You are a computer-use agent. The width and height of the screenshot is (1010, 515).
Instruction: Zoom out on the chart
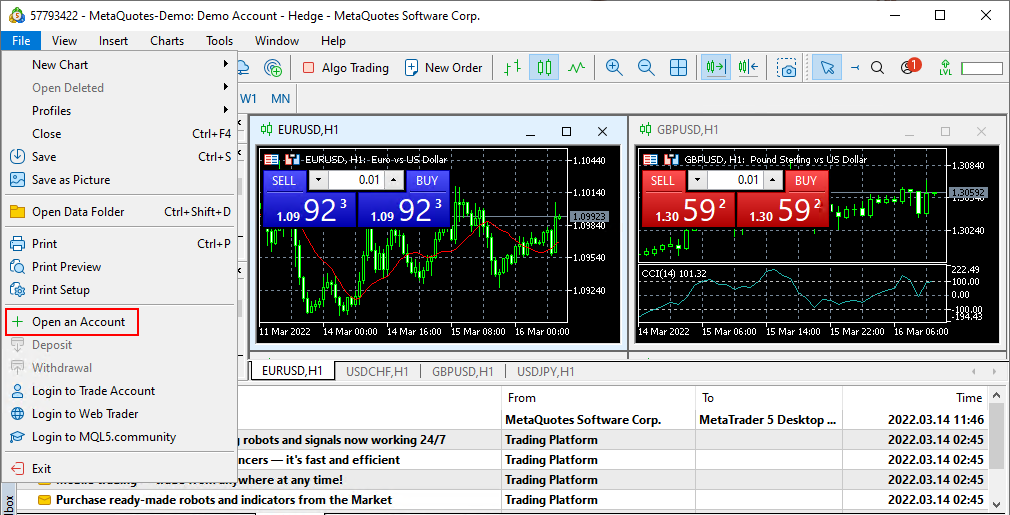coord(645,68)
